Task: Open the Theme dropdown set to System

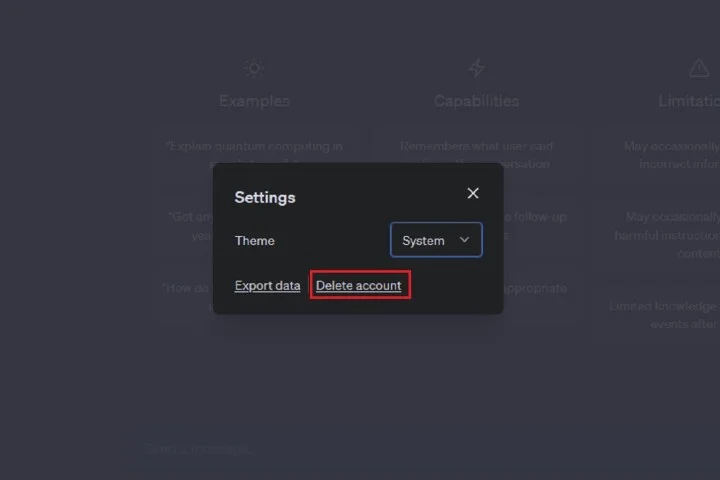Action: pyautogui.click(x=435, y=240)
